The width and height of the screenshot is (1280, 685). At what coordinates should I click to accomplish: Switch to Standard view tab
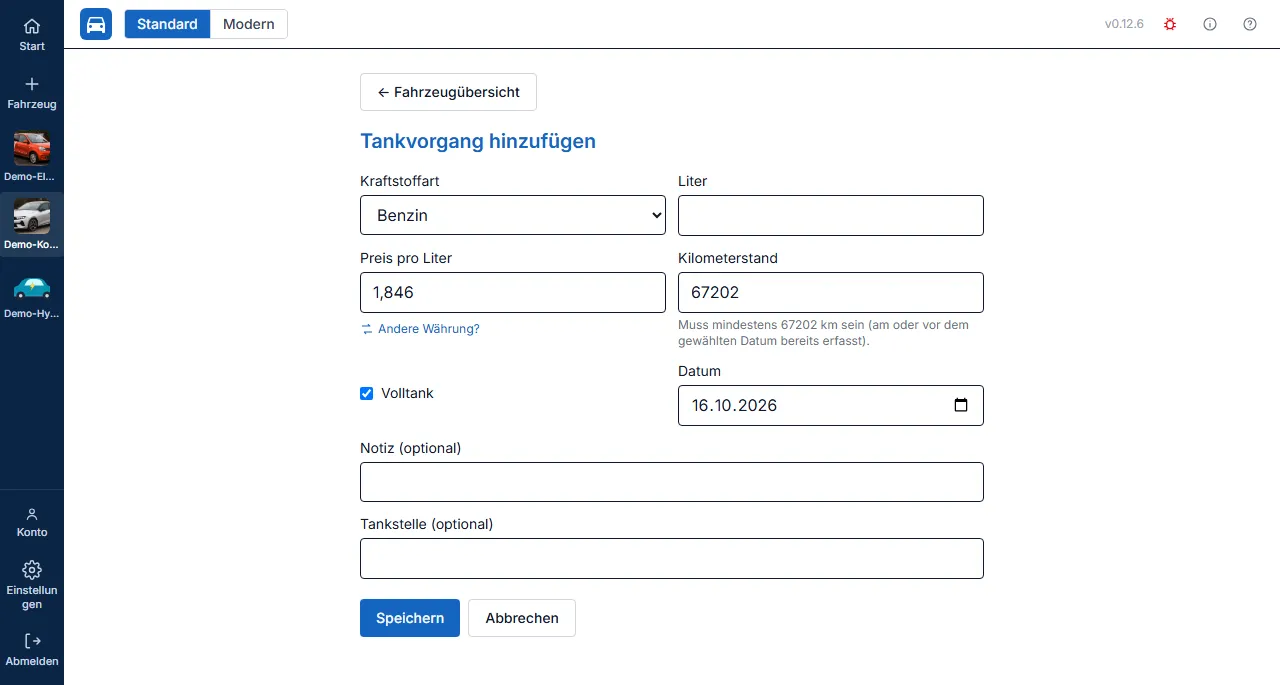click(x=167, y=24)
